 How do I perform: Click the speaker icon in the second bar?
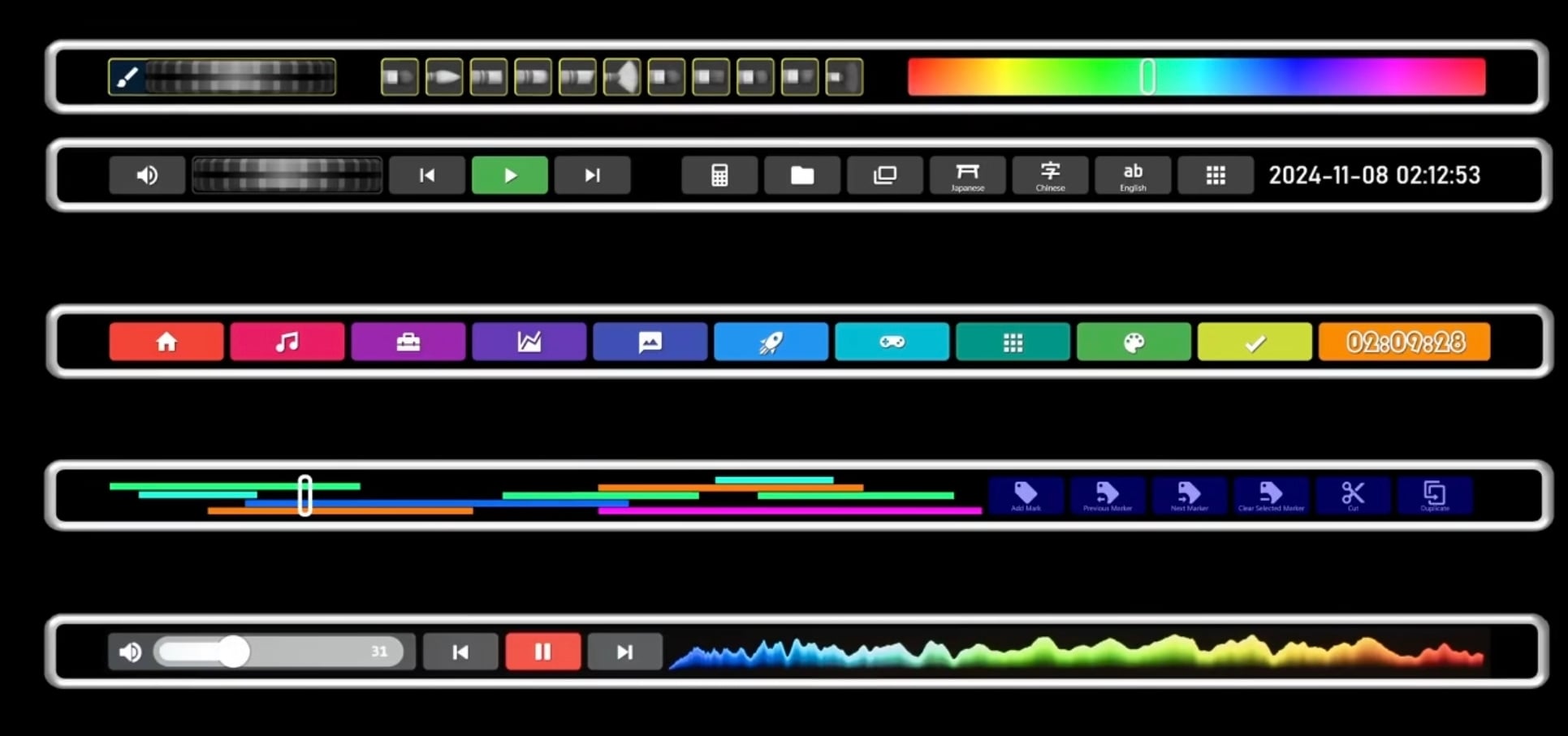147,175
